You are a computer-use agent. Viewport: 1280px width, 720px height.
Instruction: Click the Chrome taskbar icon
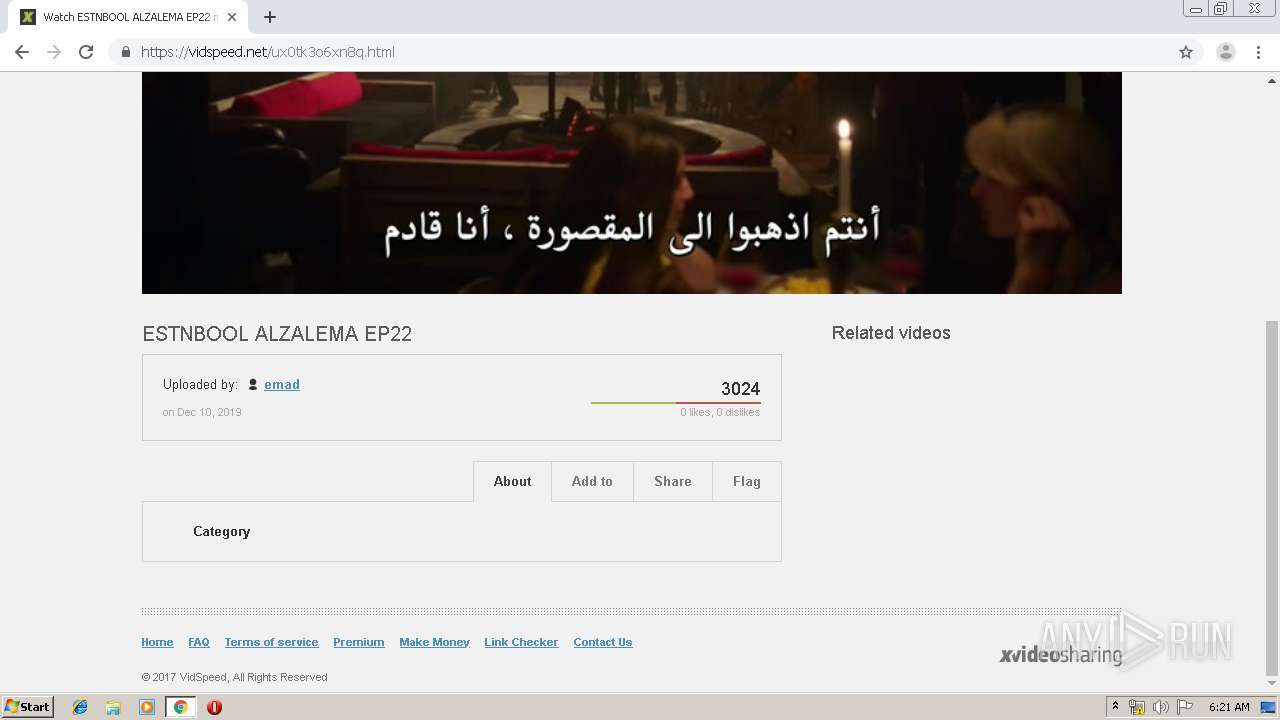coord(180,707)
